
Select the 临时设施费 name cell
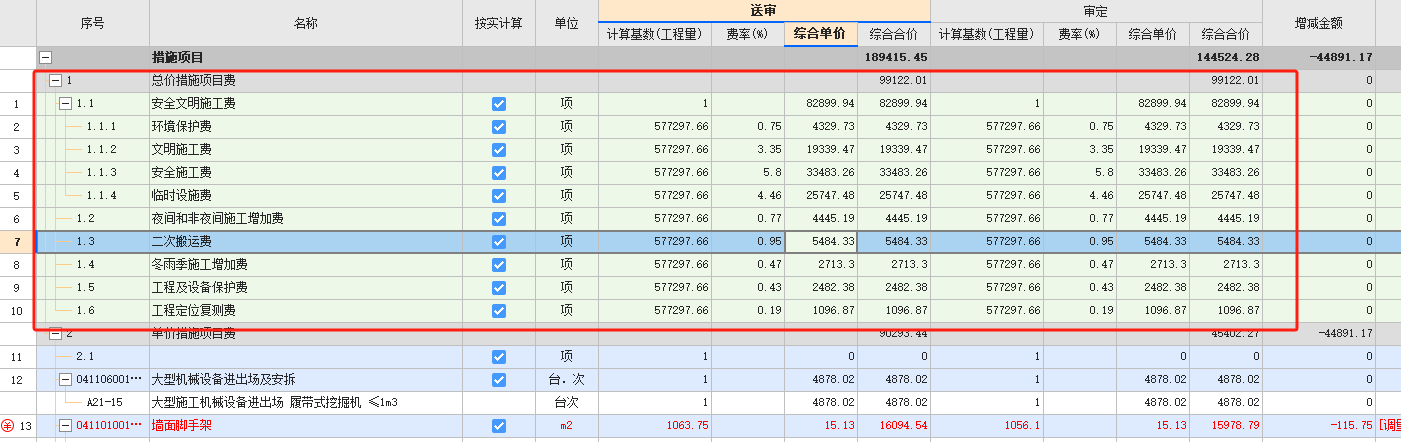(306, 195)
